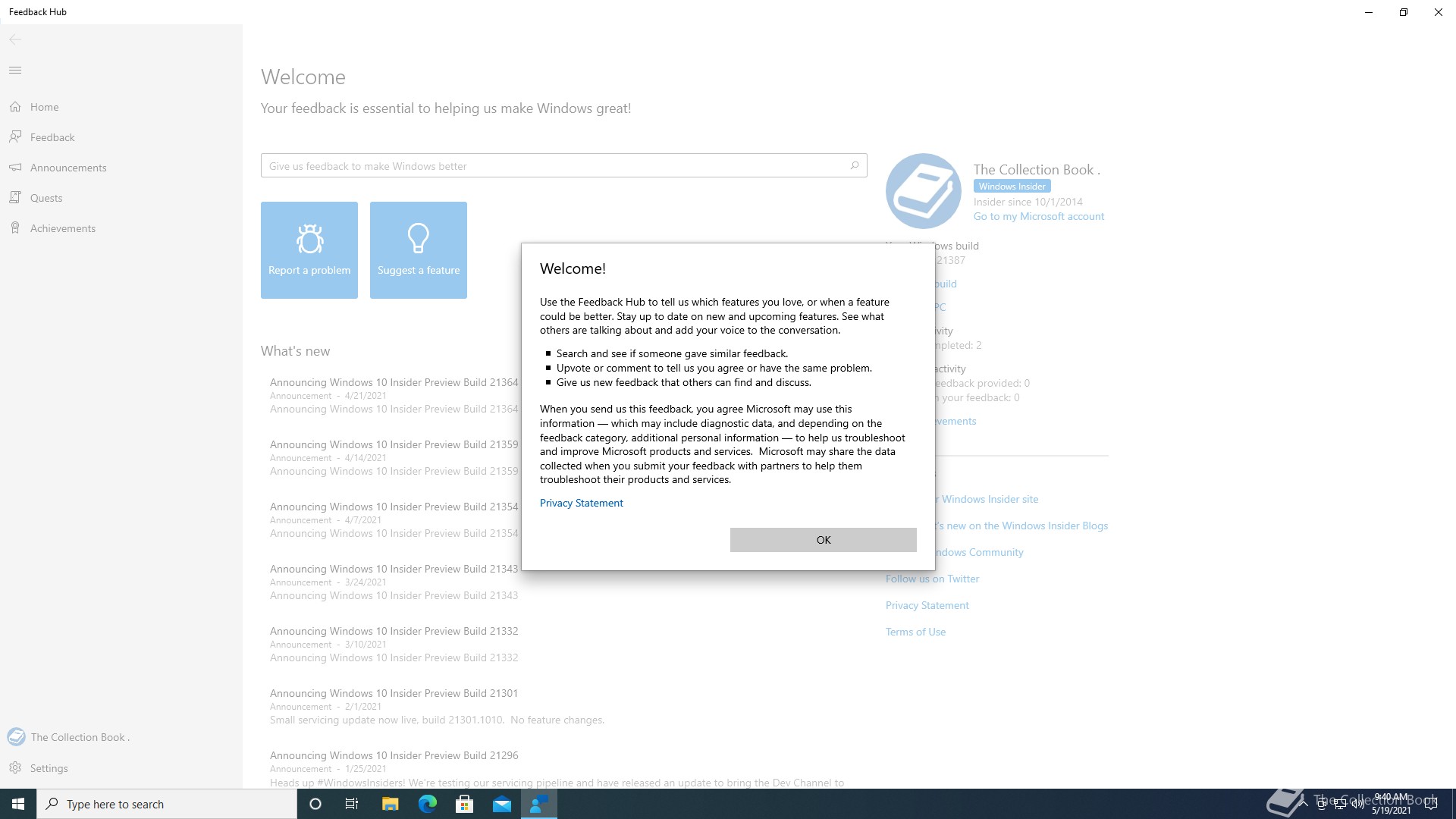Click the taskbar search box
Image resolution: width=1456 pixels, height=819 pixels.
tap(167, 804)
